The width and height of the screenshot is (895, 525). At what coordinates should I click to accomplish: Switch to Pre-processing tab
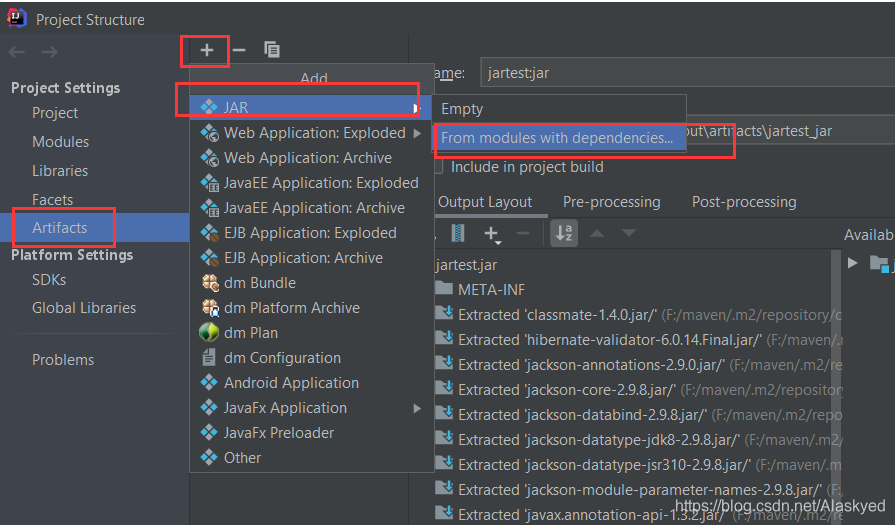point(611,202)
